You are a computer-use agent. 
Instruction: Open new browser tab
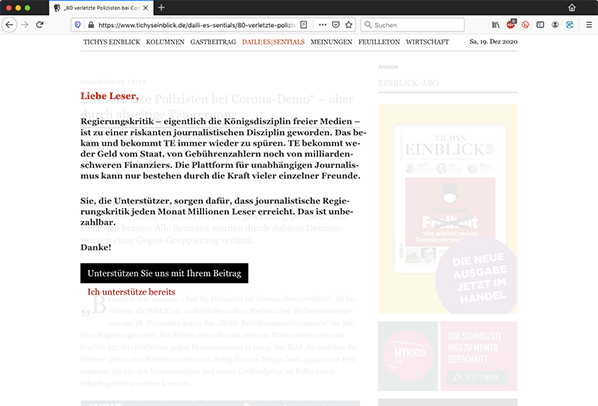[x=161, y=8]
